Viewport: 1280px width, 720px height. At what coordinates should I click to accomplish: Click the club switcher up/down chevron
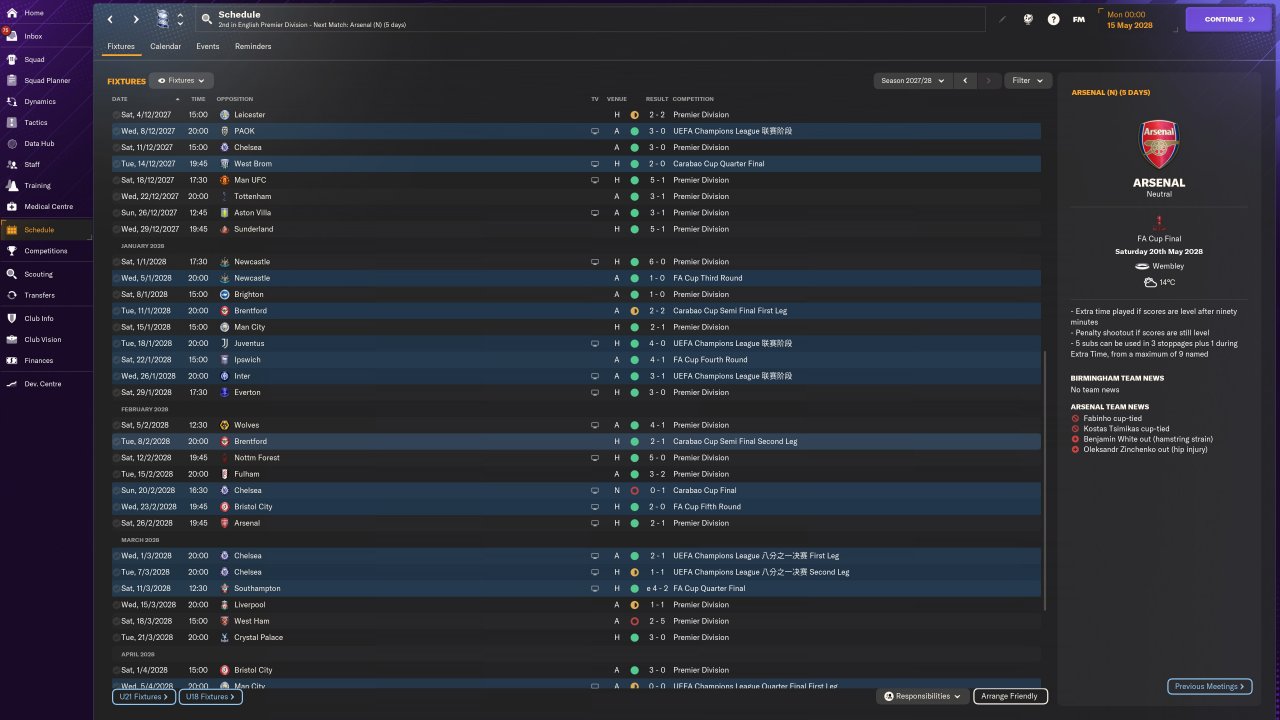pyautogui.click(x=180, y=19)
